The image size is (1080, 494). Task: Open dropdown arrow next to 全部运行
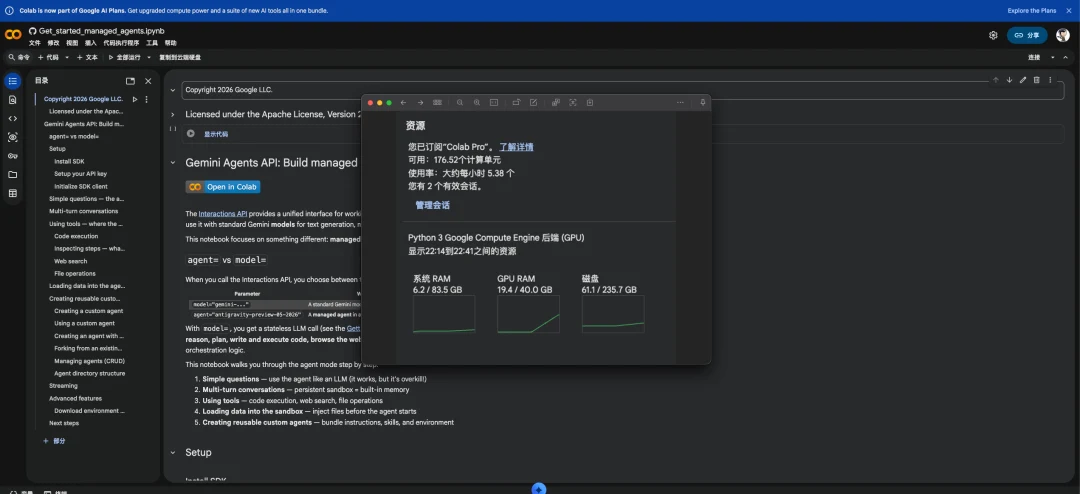[149, 57]
